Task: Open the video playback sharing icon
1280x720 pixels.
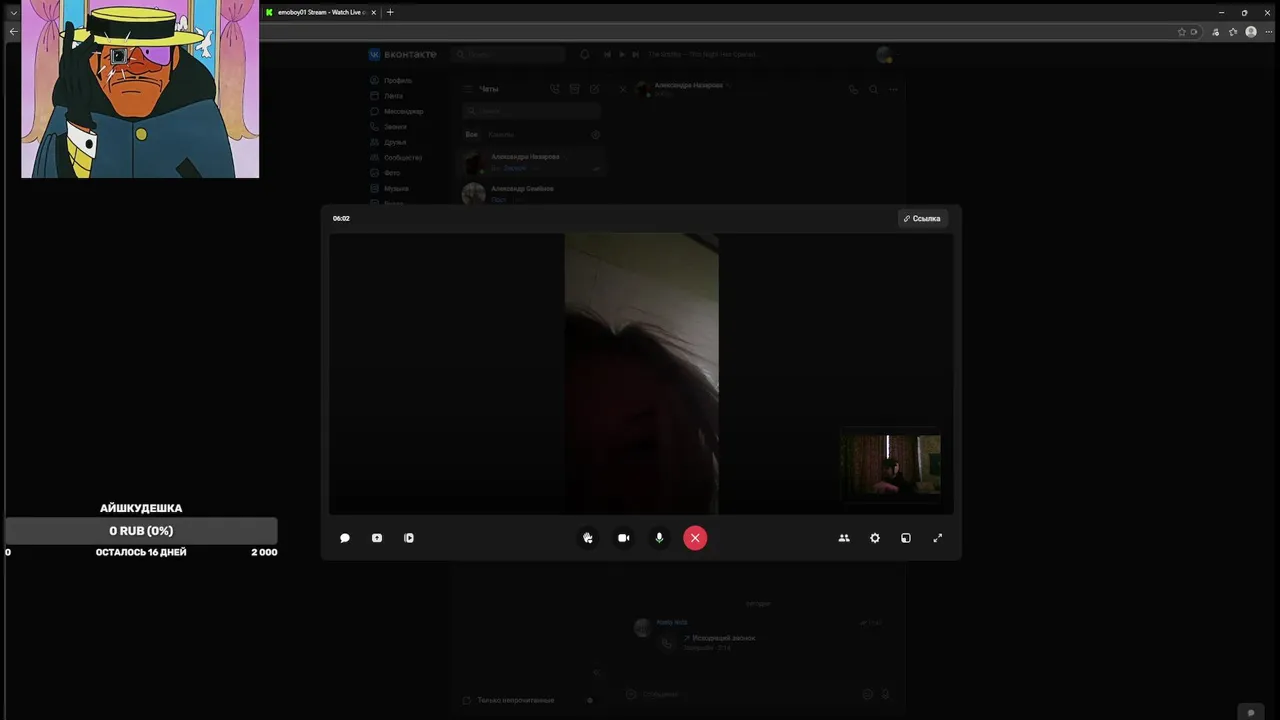Action: [409, 538]
